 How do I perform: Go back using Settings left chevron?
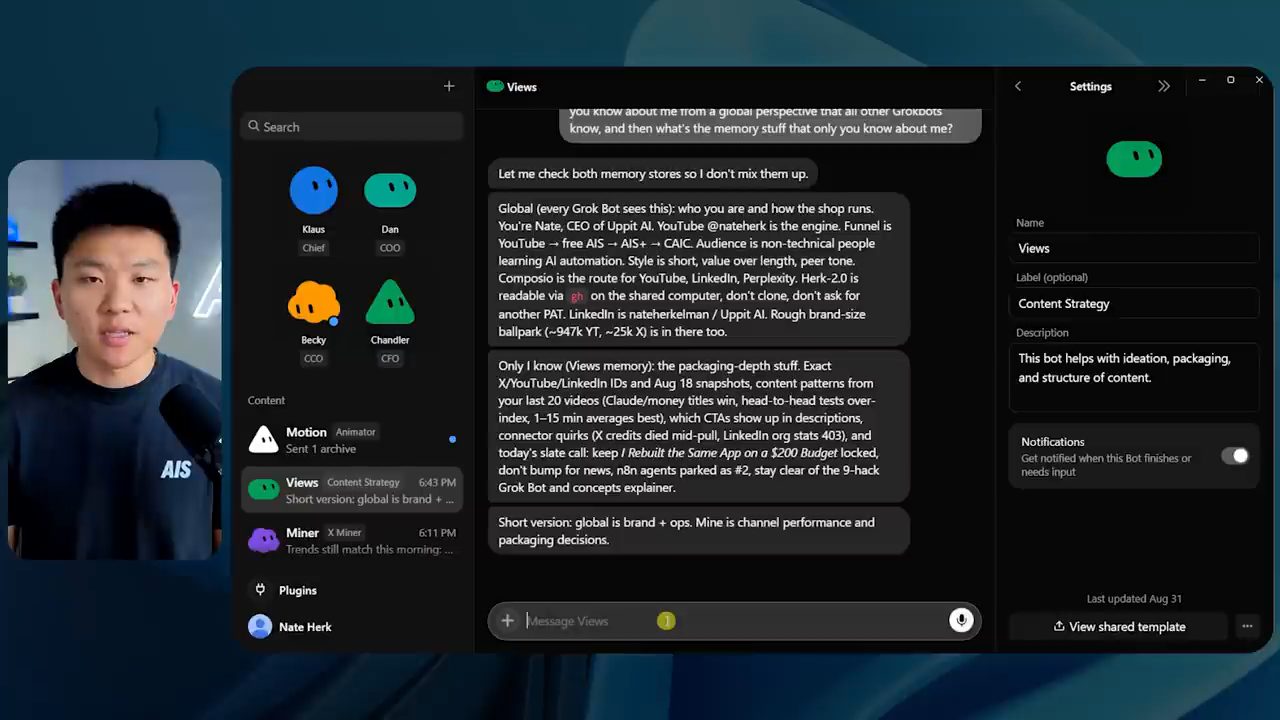pyautogui.click(x=1018, y=87)
